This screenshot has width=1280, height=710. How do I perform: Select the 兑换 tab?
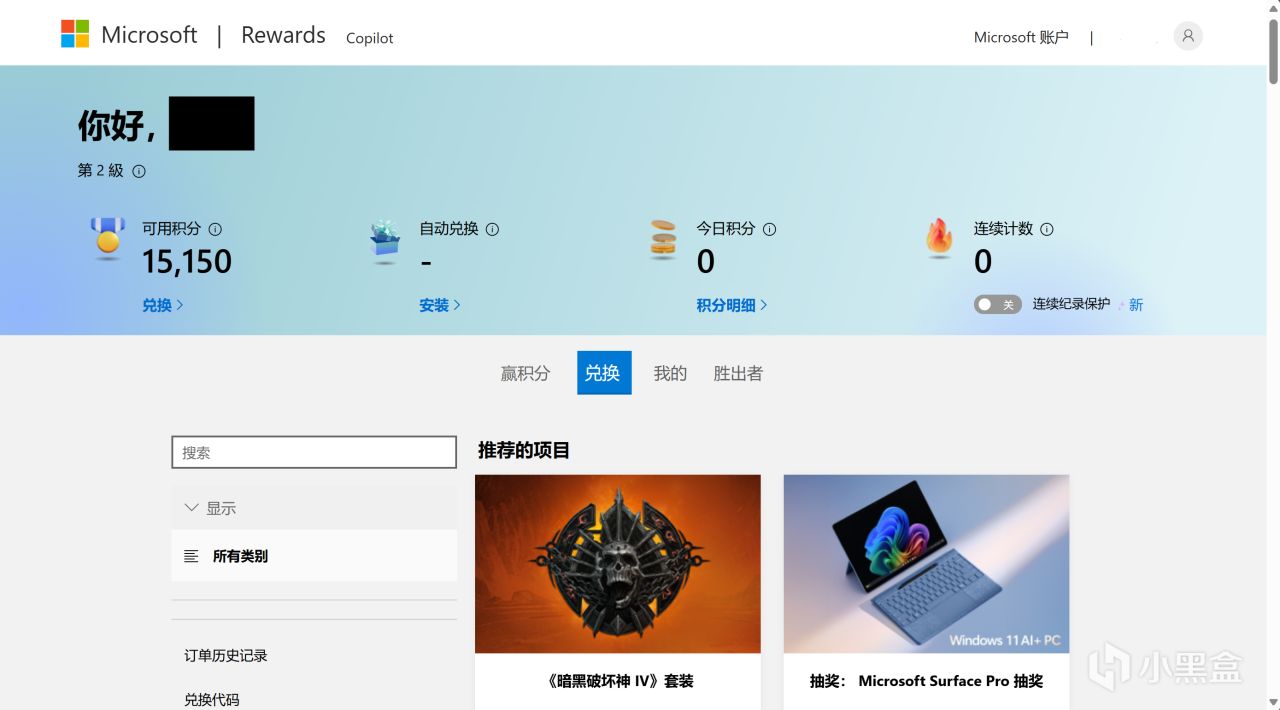point(604,373)
